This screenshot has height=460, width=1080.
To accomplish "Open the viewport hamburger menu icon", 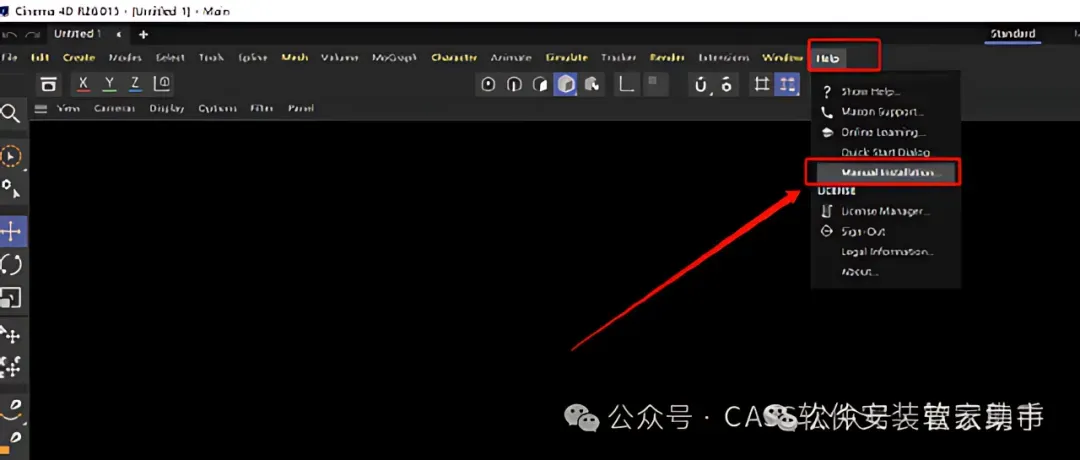I will [x=41, y=109].
